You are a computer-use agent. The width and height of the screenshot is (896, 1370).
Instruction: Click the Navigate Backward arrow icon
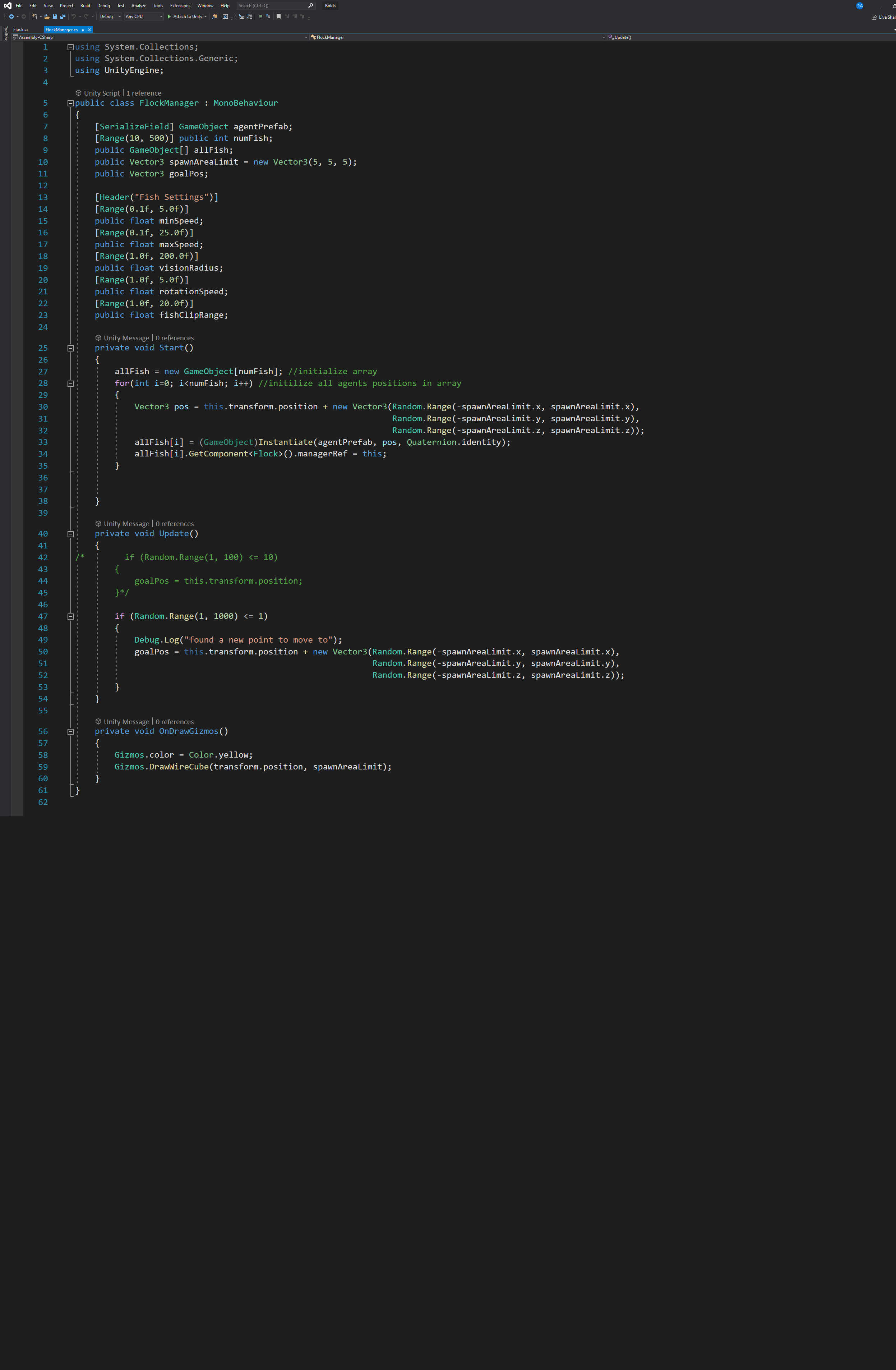(x=11, y=17)
